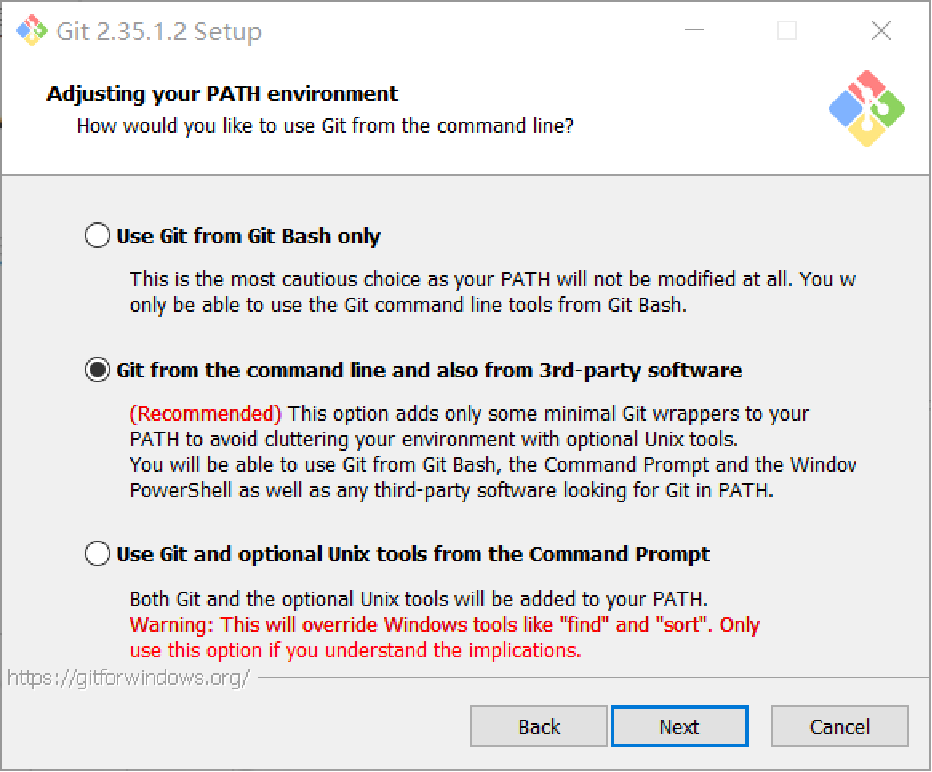Enable the optional Unix tools radio option
The image size is (932, 772).
coord(97,554)
